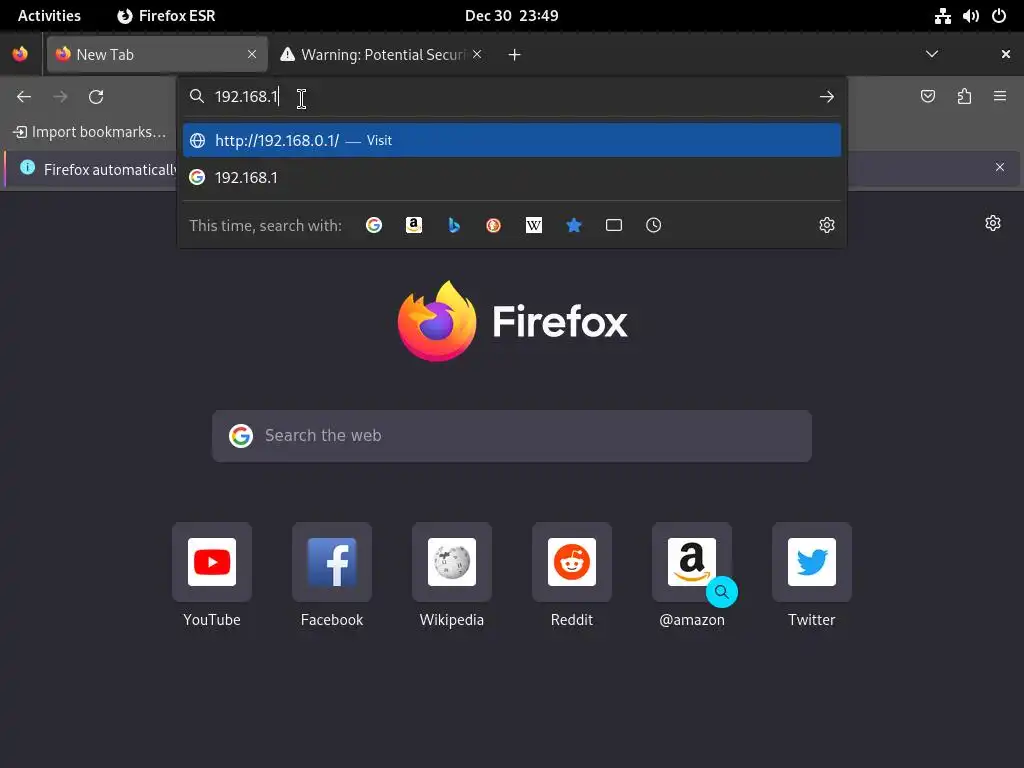Click Import bookmarks toolbar button
The height and width of the screenshot is (768, 1024).
89,132
